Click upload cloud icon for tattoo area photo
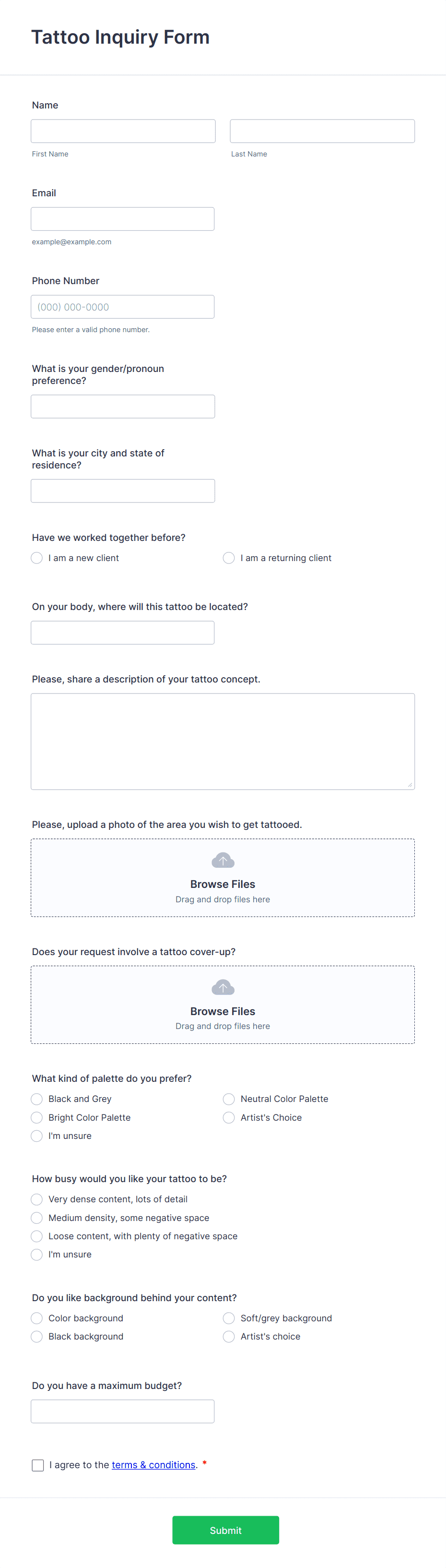The height and width of the screenshot is (1568, 446). (223, 860)
